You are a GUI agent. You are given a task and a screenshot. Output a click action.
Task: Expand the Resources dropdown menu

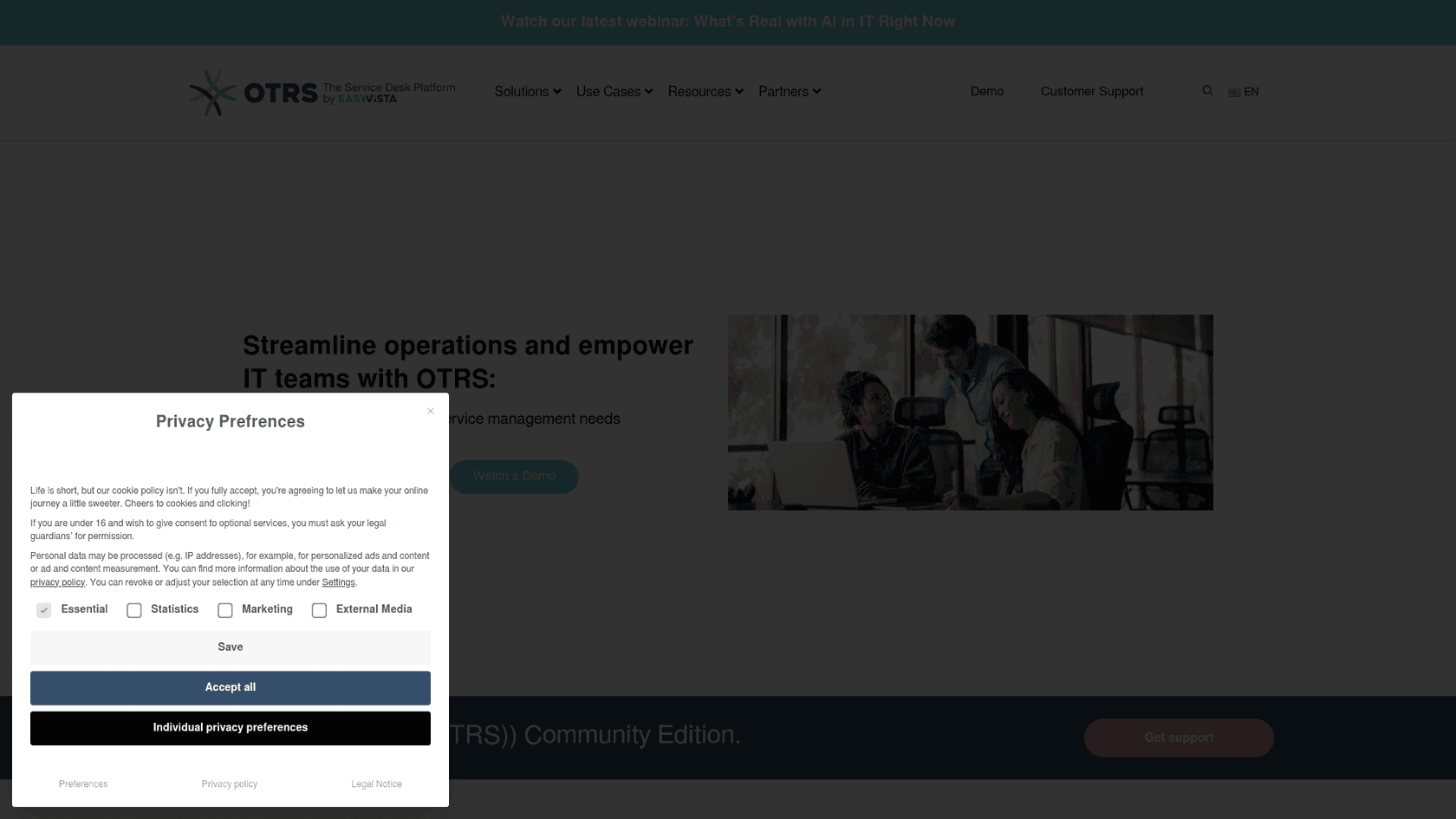(x=705, y=92)
